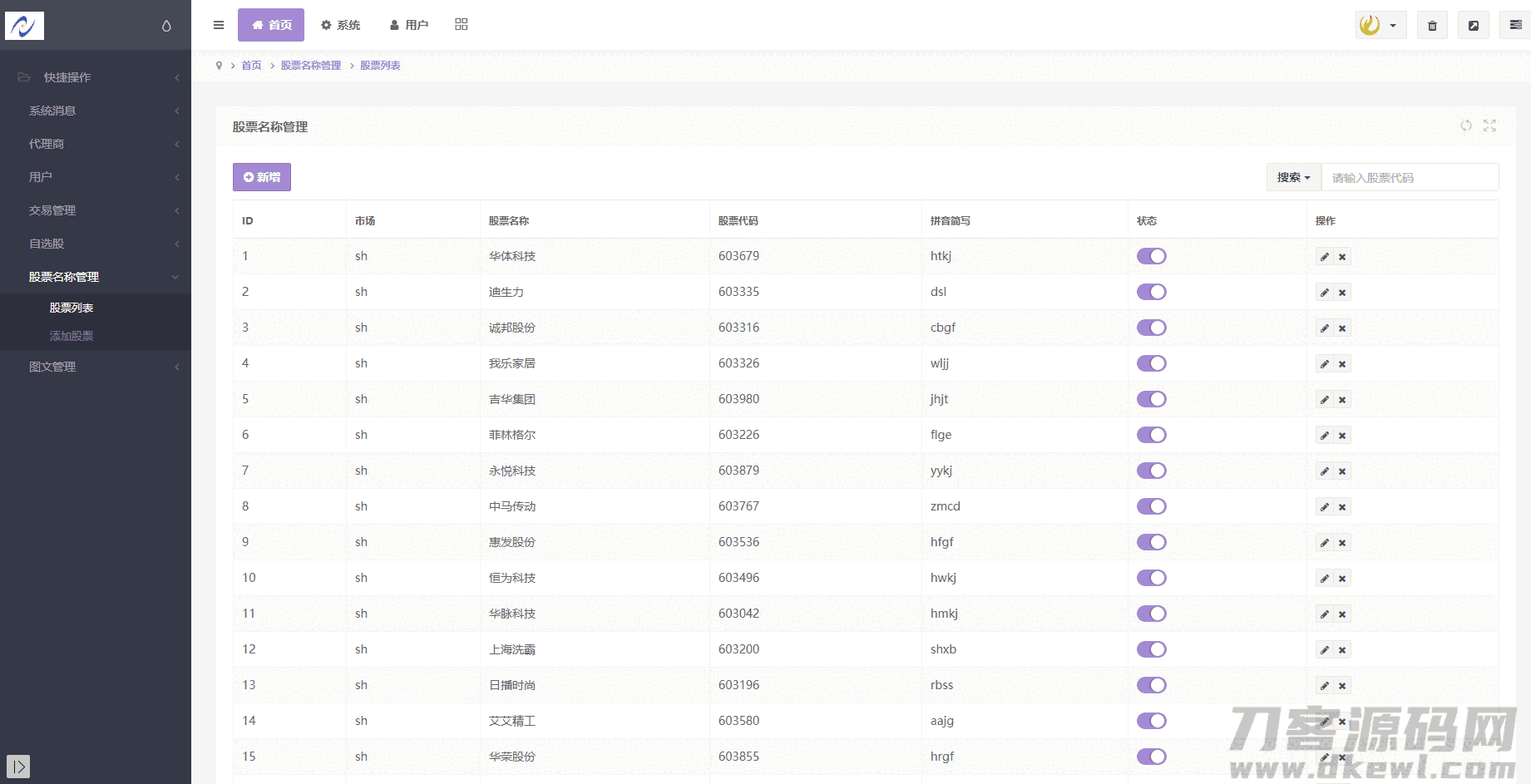Click the hamburger menu toggle icon
1531x784 pixels.
(219, 25)
